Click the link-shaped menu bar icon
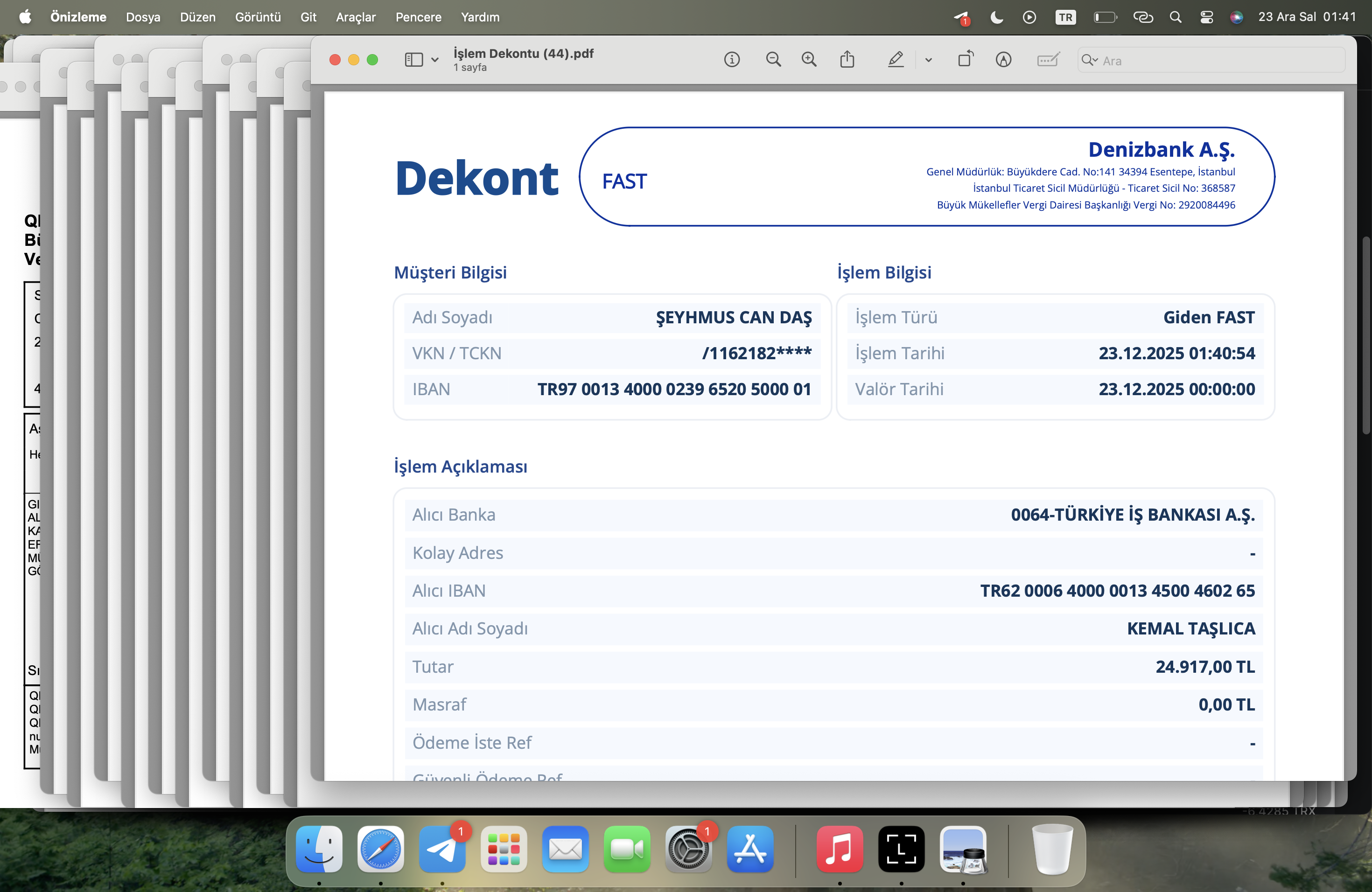The height and width of the screenshot is (892, 1372). coord(1142,17)
